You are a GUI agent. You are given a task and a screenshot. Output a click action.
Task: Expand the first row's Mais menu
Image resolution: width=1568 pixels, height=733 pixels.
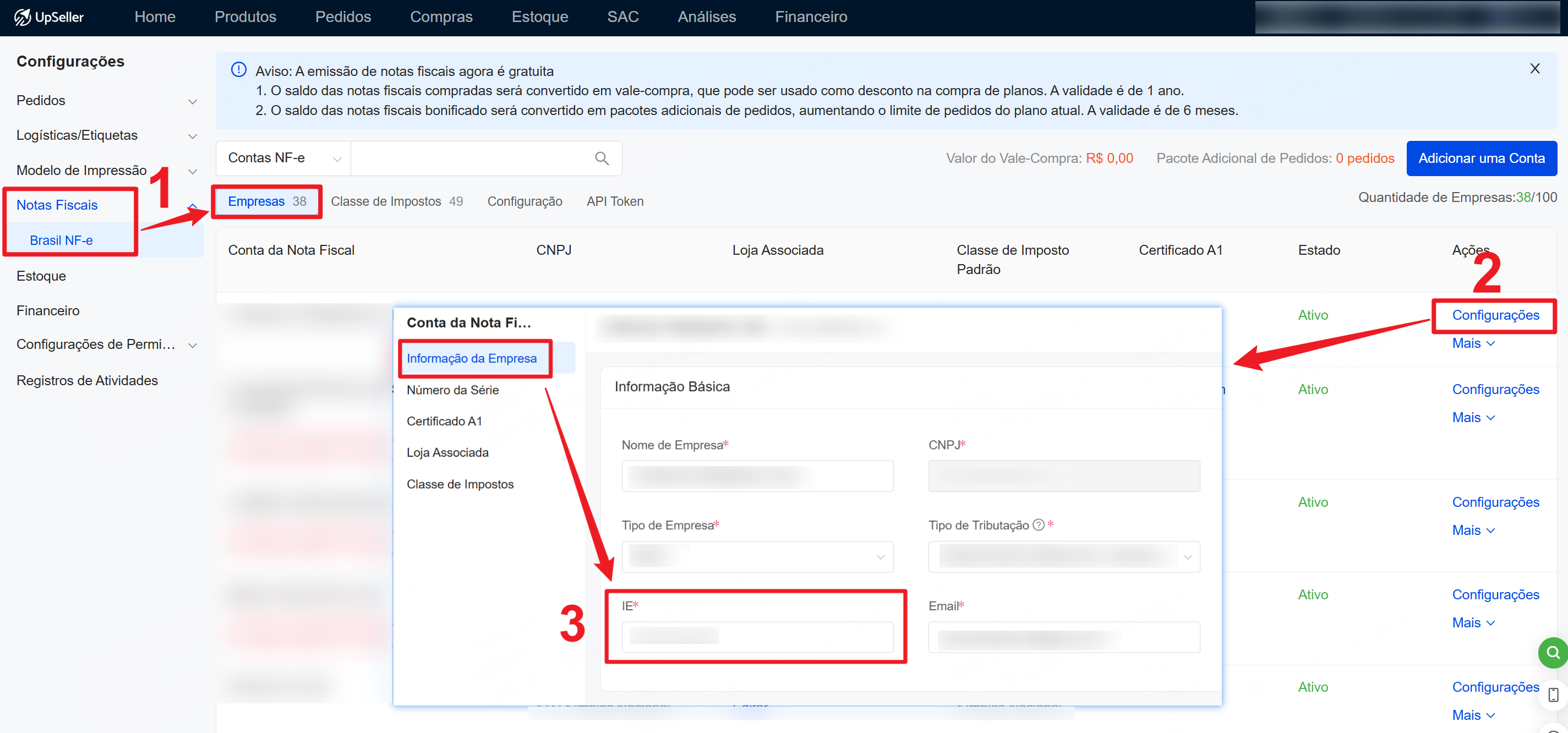[1473, 343]
